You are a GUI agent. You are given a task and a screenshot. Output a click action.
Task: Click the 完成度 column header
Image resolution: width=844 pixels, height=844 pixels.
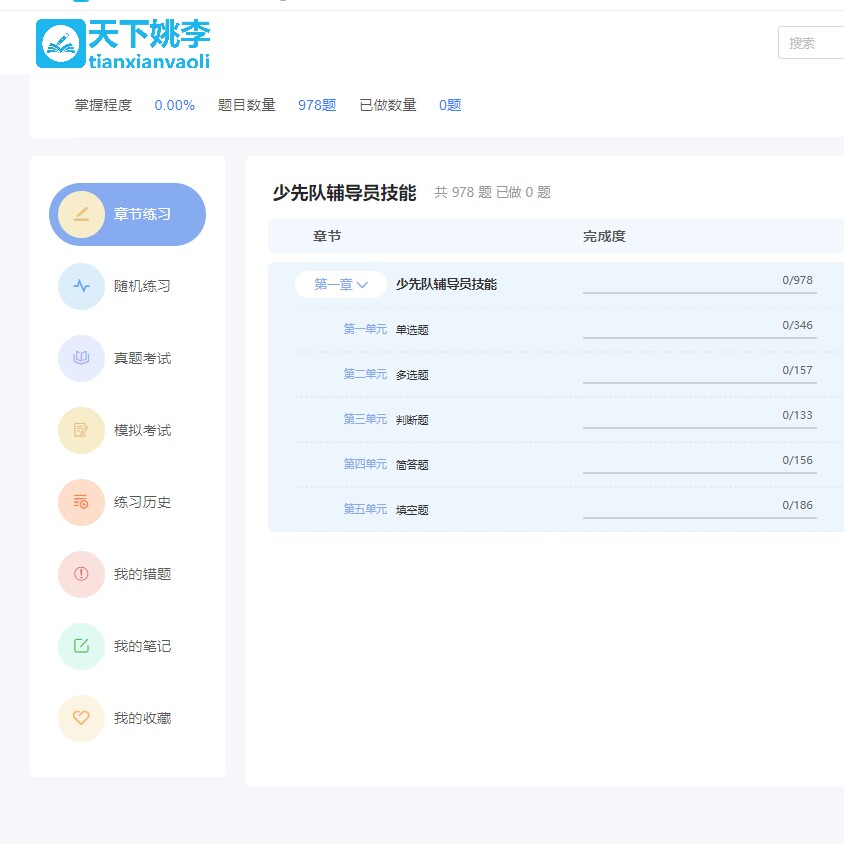[604, 236]
